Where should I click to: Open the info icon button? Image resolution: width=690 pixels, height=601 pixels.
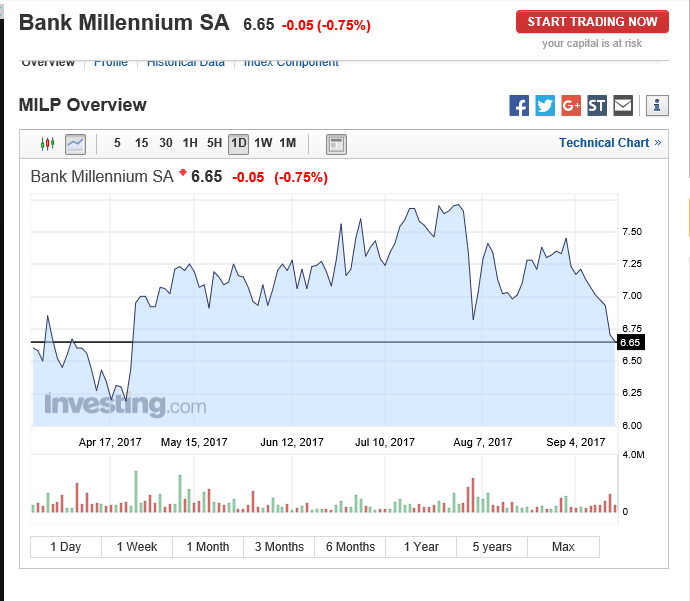click(x=657, y=106)
